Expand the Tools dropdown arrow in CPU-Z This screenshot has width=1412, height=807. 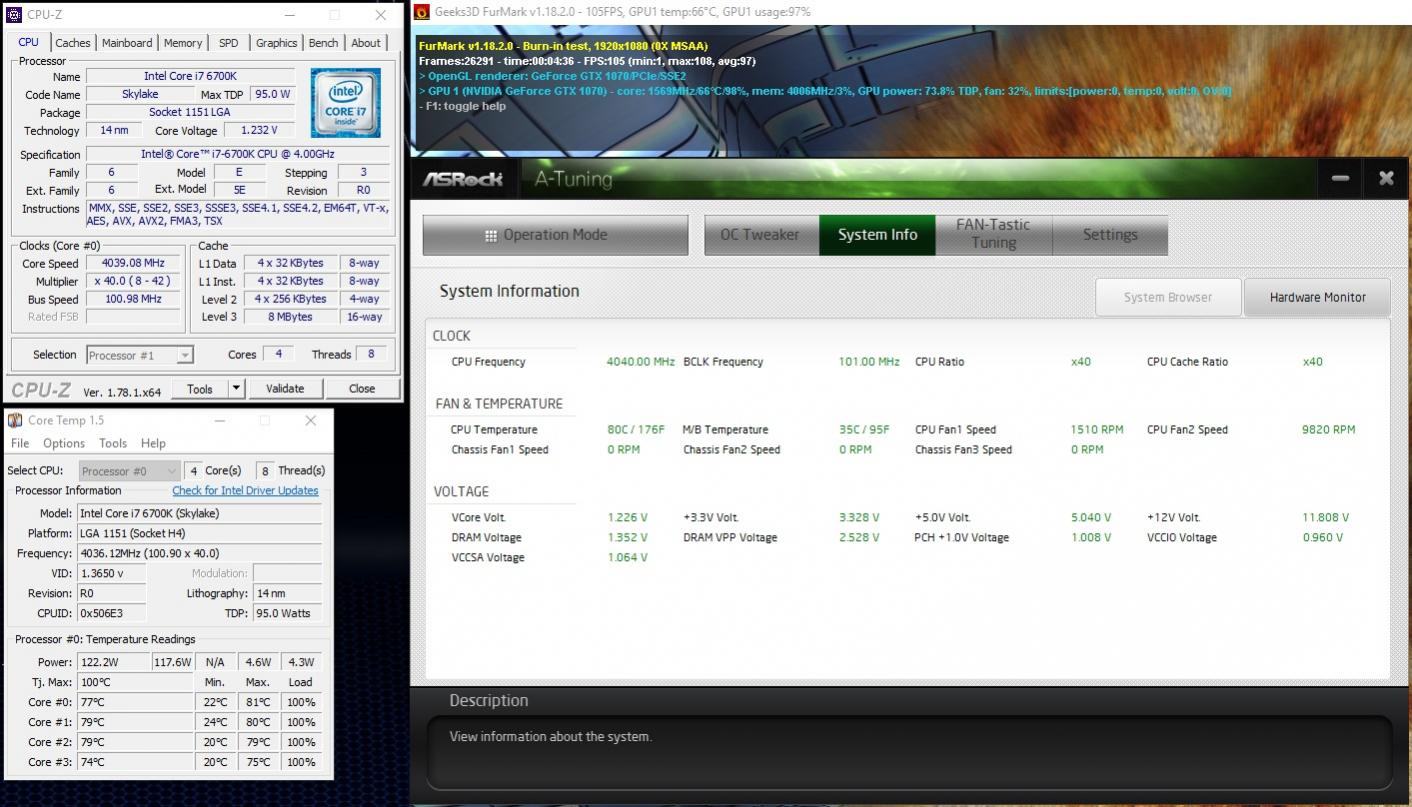pos(236,388)
